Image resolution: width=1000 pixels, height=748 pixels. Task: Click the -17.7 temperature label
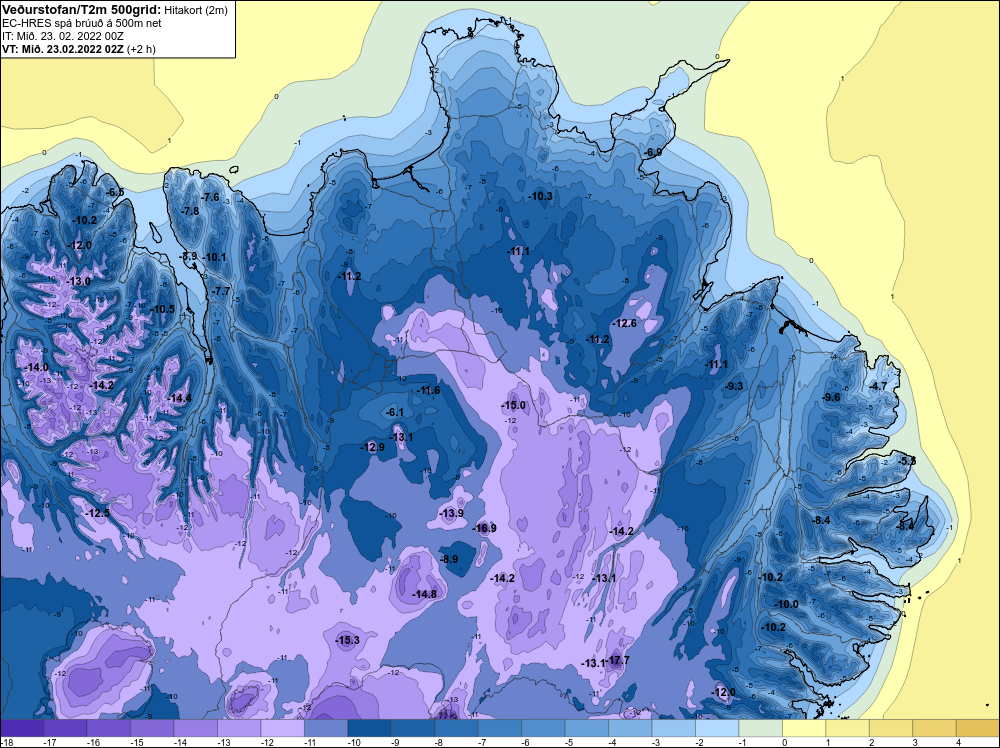617,660
